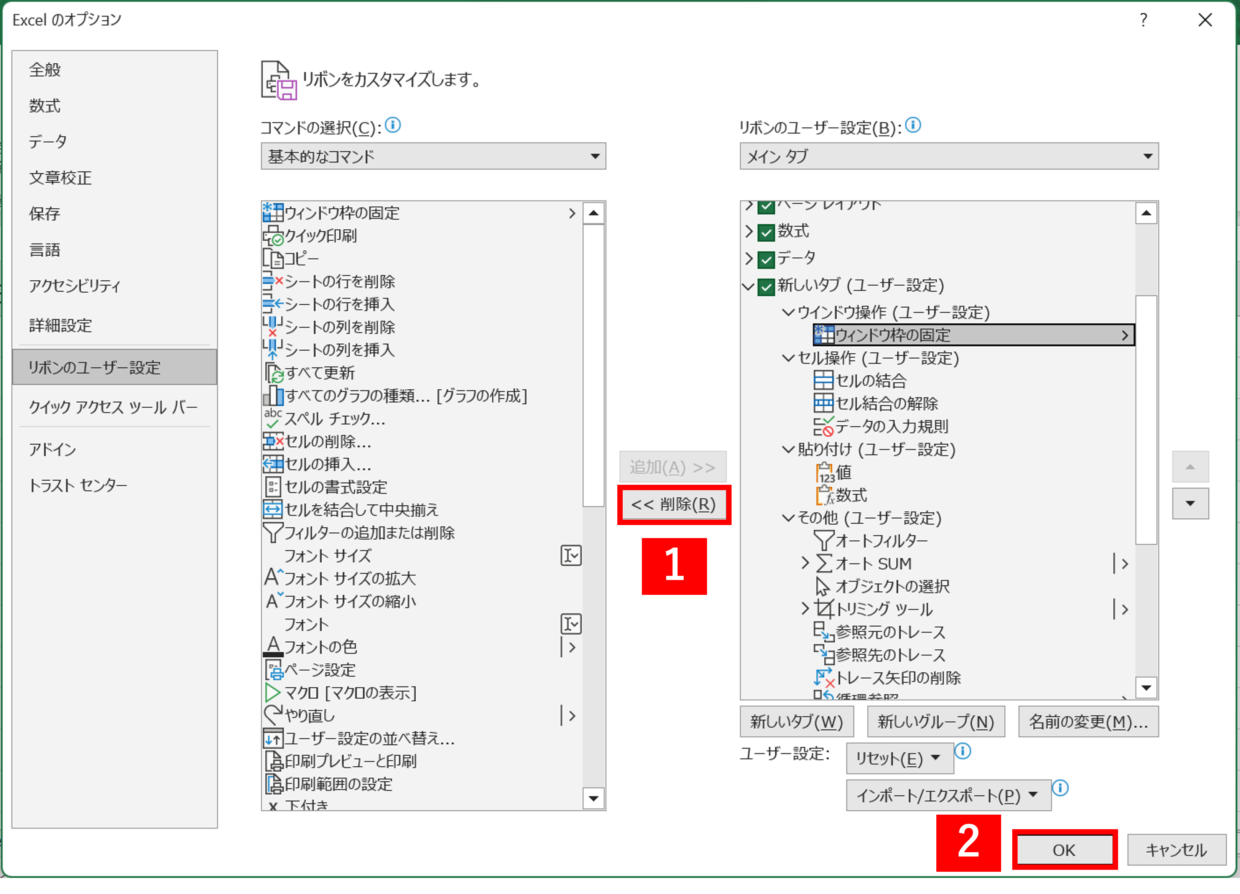Click the << 削除(R) button
The width and height of the screenshot is (1240, 894).
click(674, 504)
